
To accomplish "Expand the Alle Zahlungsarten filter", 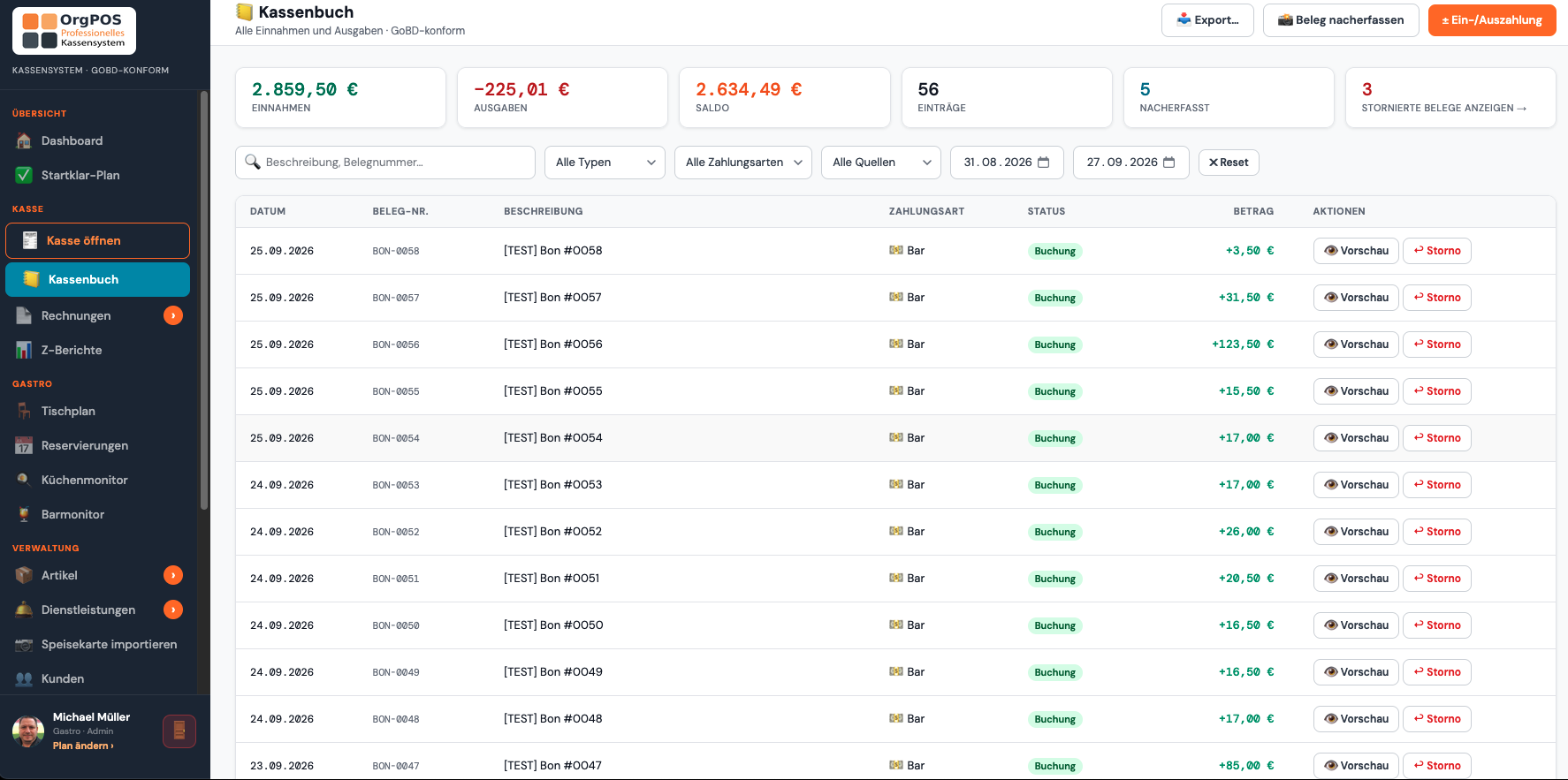I will (x=742, y=163).
